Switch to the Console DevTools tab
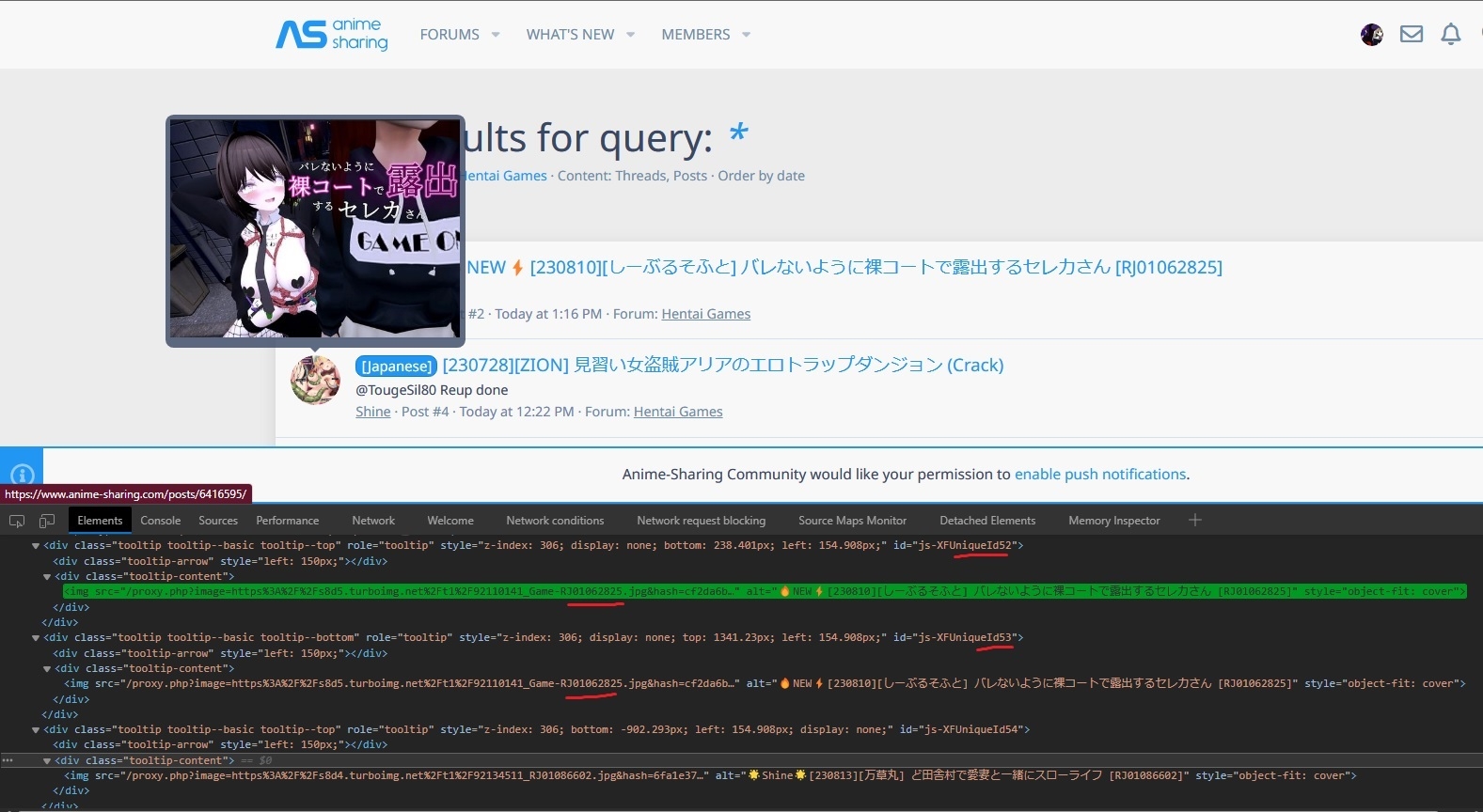Screen dimensions: 1483x812 (161, 521)
